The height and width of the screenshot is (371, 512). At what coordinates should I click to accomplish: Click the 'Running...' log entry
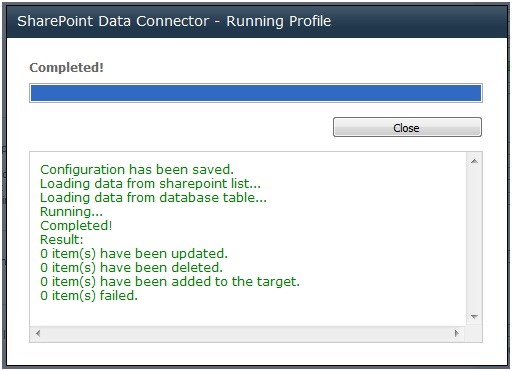71,212
